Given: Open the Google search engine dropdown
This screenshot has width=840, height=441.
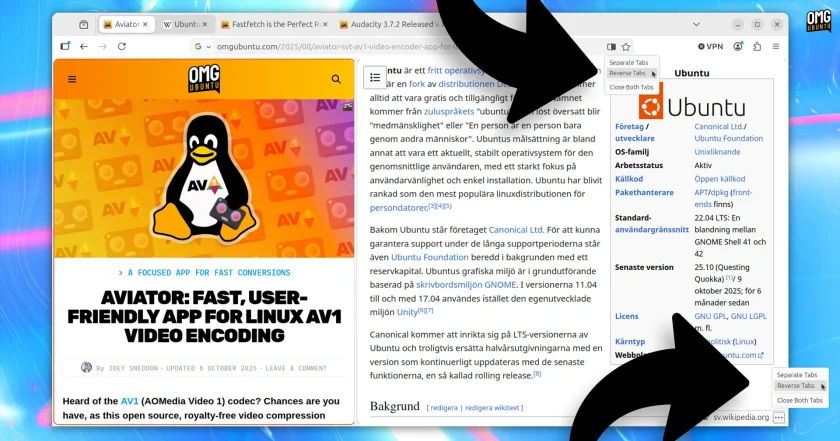Looking at the screenshot, I should pyautogui.click(x=202, y=47).
